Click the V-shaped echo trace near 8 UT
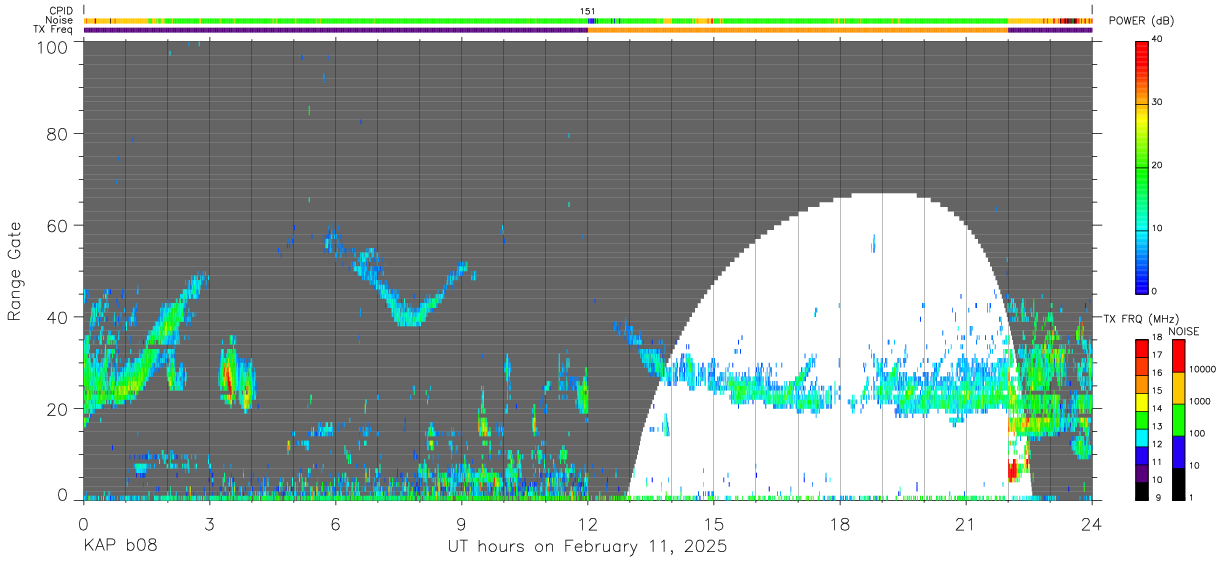1228x567 pixels. pos(412,292)
